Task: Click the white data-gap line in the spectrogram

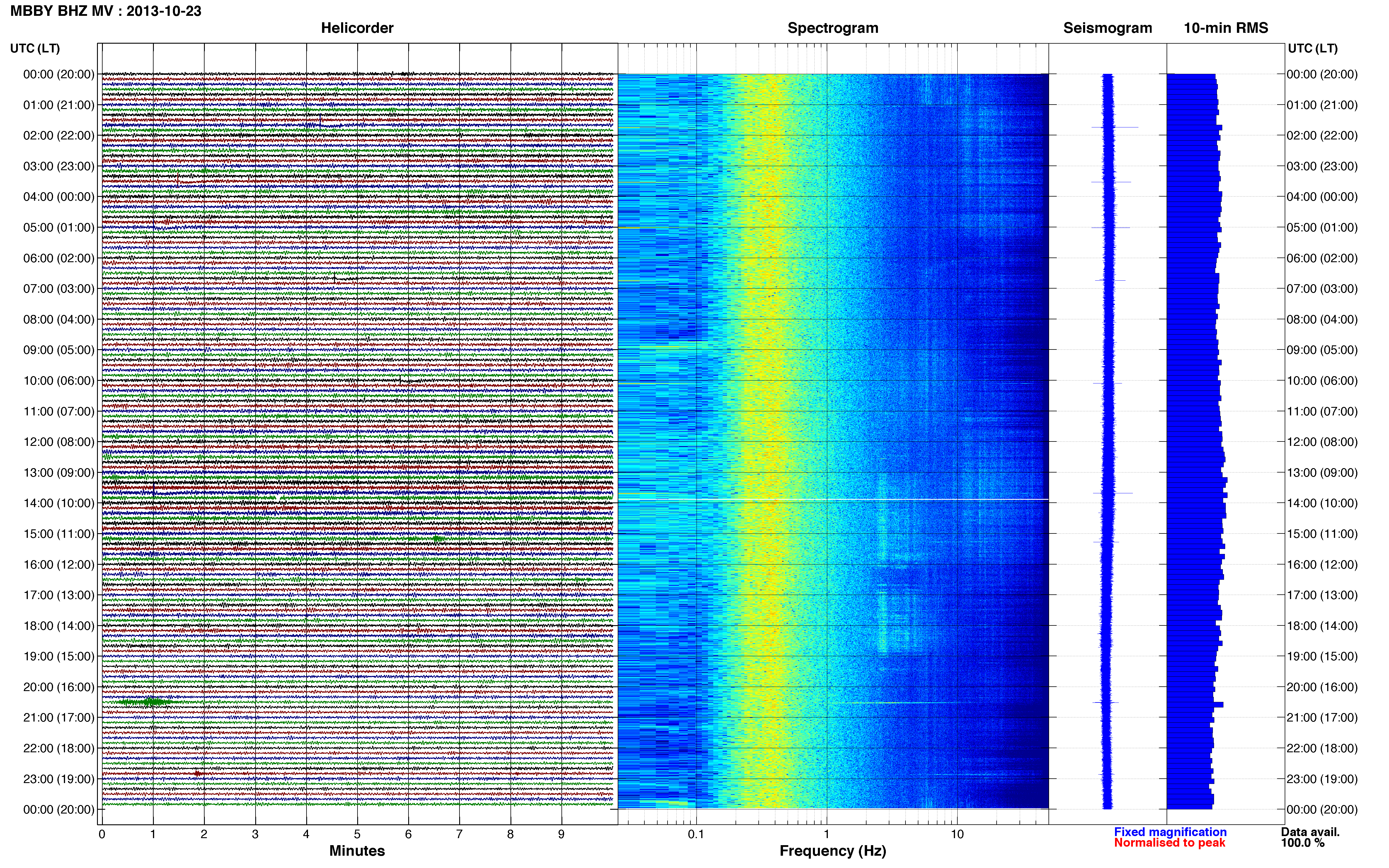Action: (833, 499)
